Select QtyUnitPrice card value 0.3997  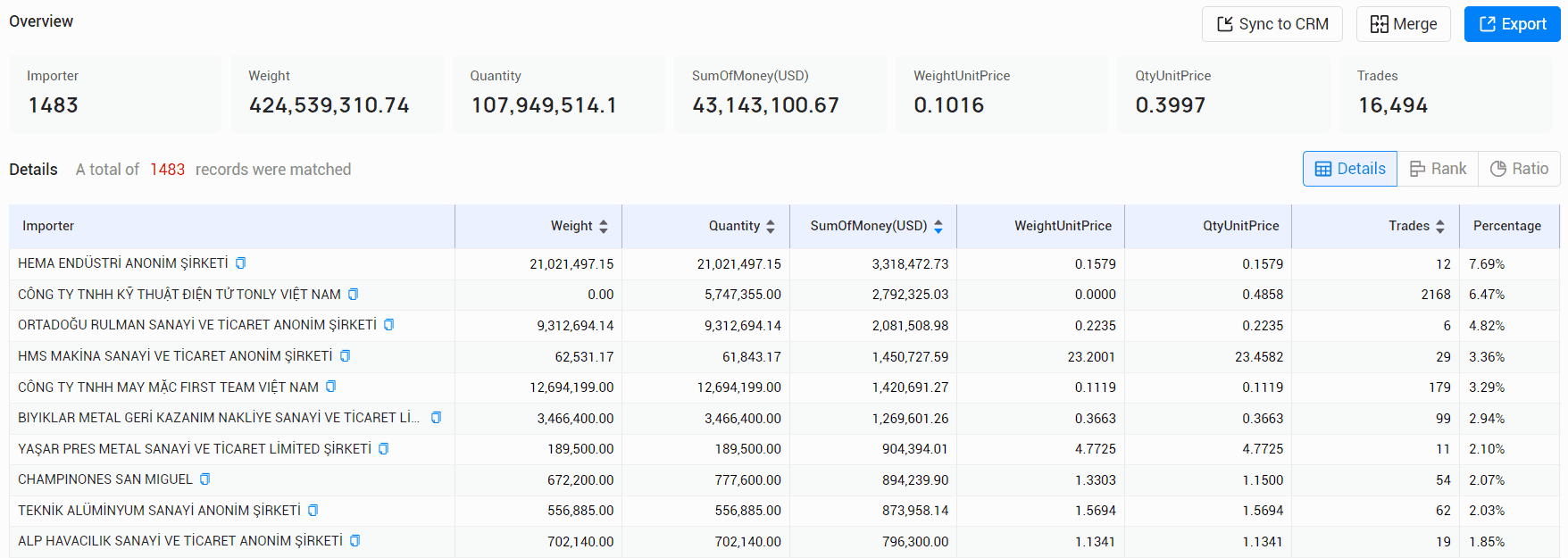tap(1170, 105)
